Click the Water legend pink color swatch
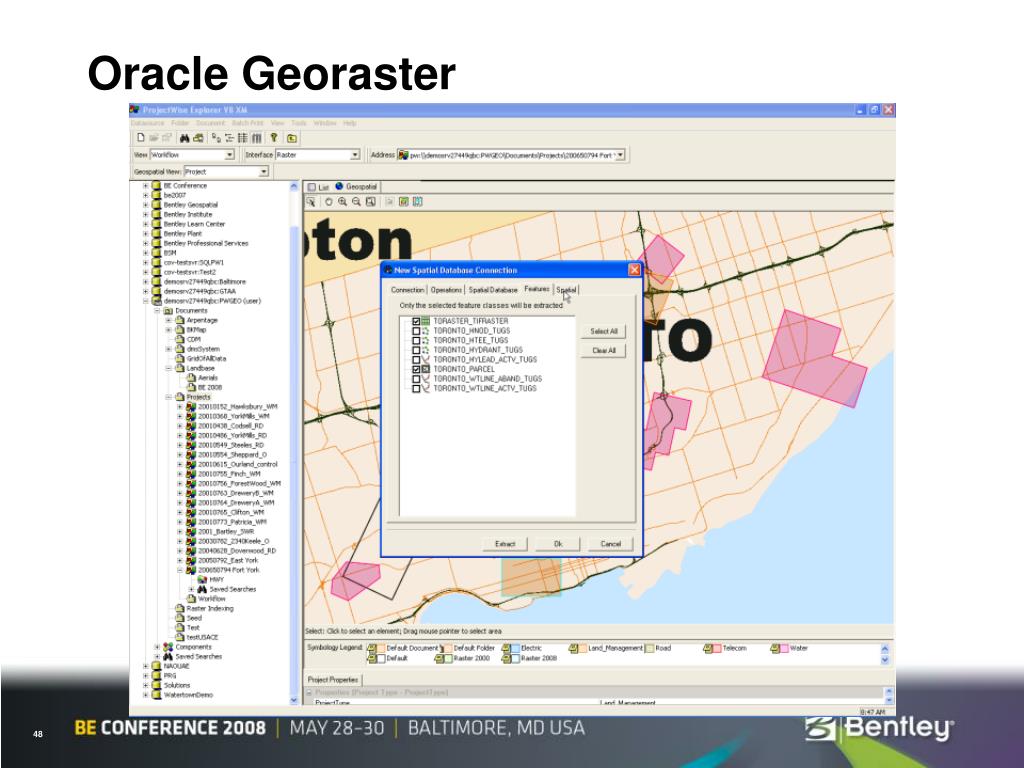Viewport: 1024px width, 768px height. [784, 648]
